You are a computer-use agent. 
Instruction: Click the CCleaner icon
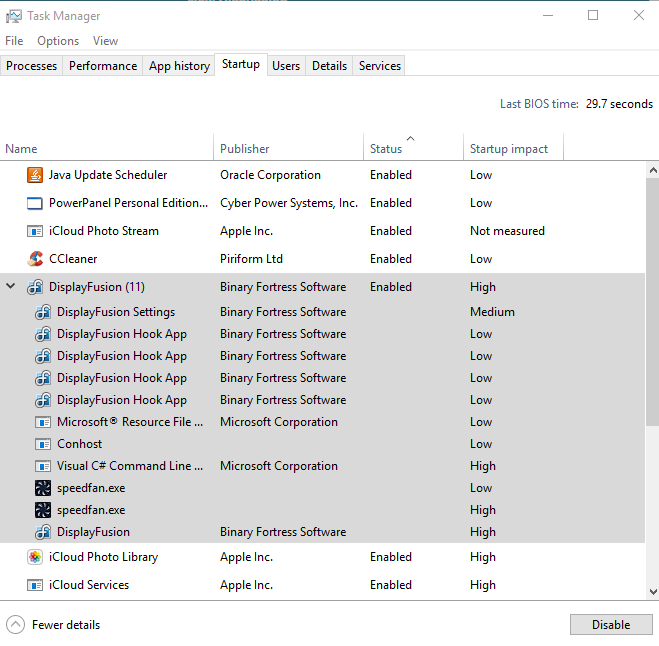pos(35,259)
